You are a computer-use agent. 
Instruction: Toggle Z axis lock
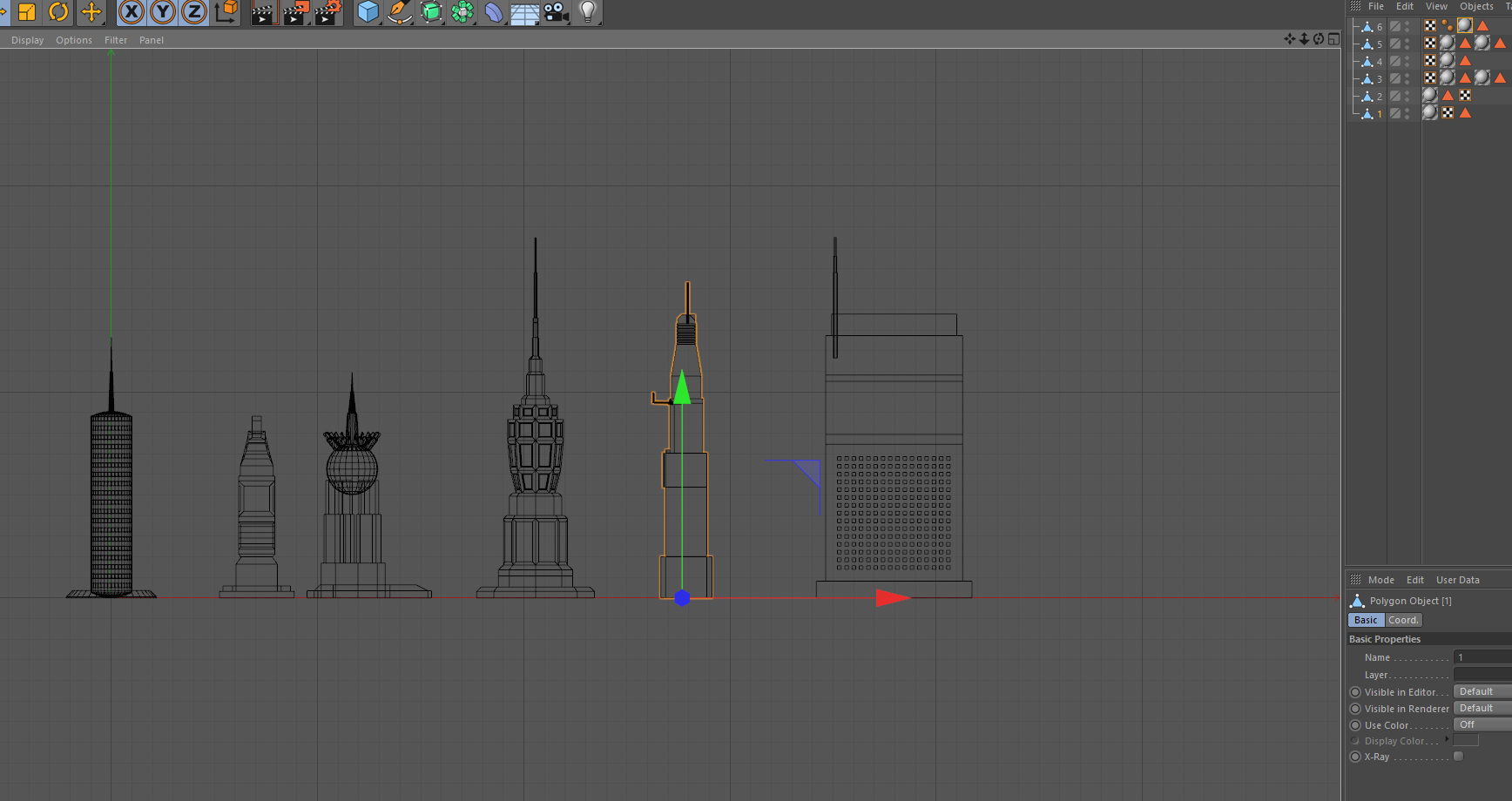click(x=194, y=12)
